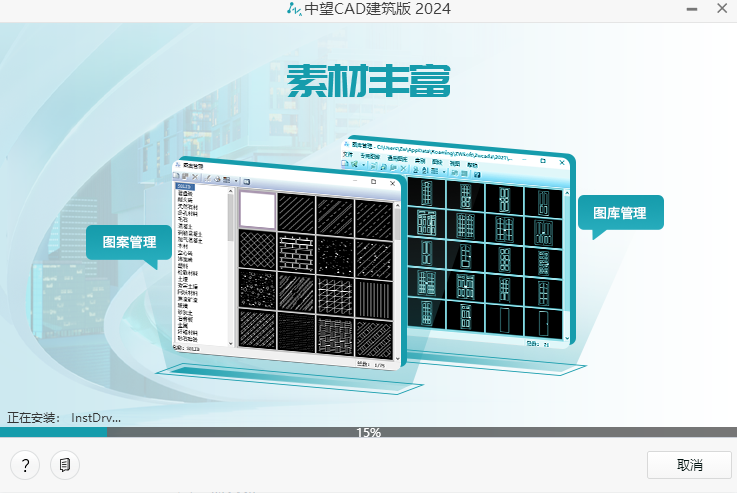Viewport: 737px width, 493px height.
Task: Click blue help icon in library toolbar
Action: [x=478, y=174]
